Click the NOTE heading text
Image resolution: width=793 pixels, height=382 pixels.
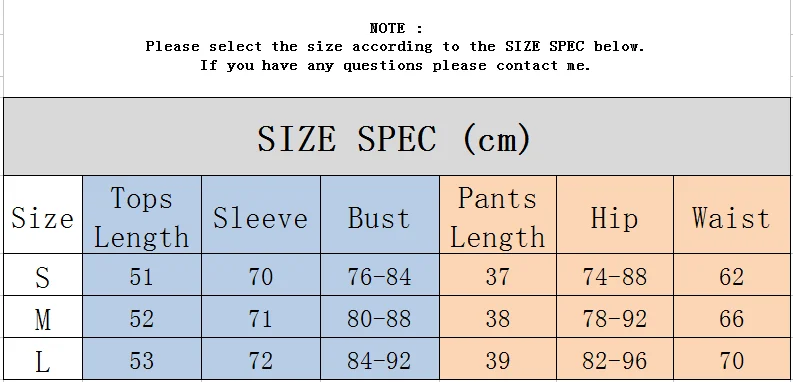[x=396, y=28]
